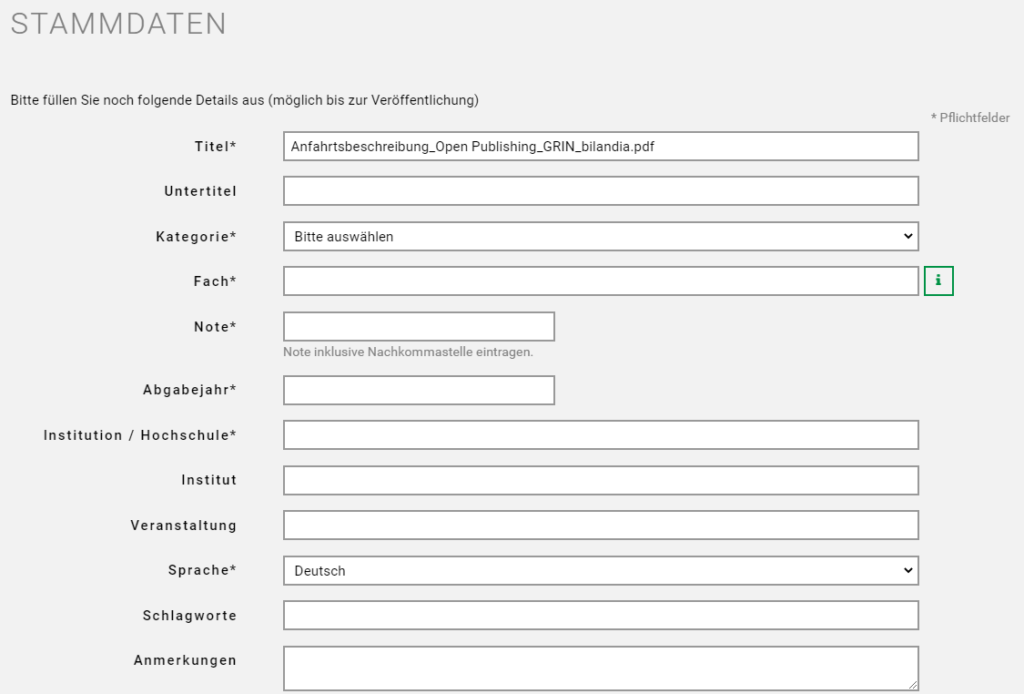Click the Sprache* field label
Viewport: 1024px width, 694px height.
[202, 571]
